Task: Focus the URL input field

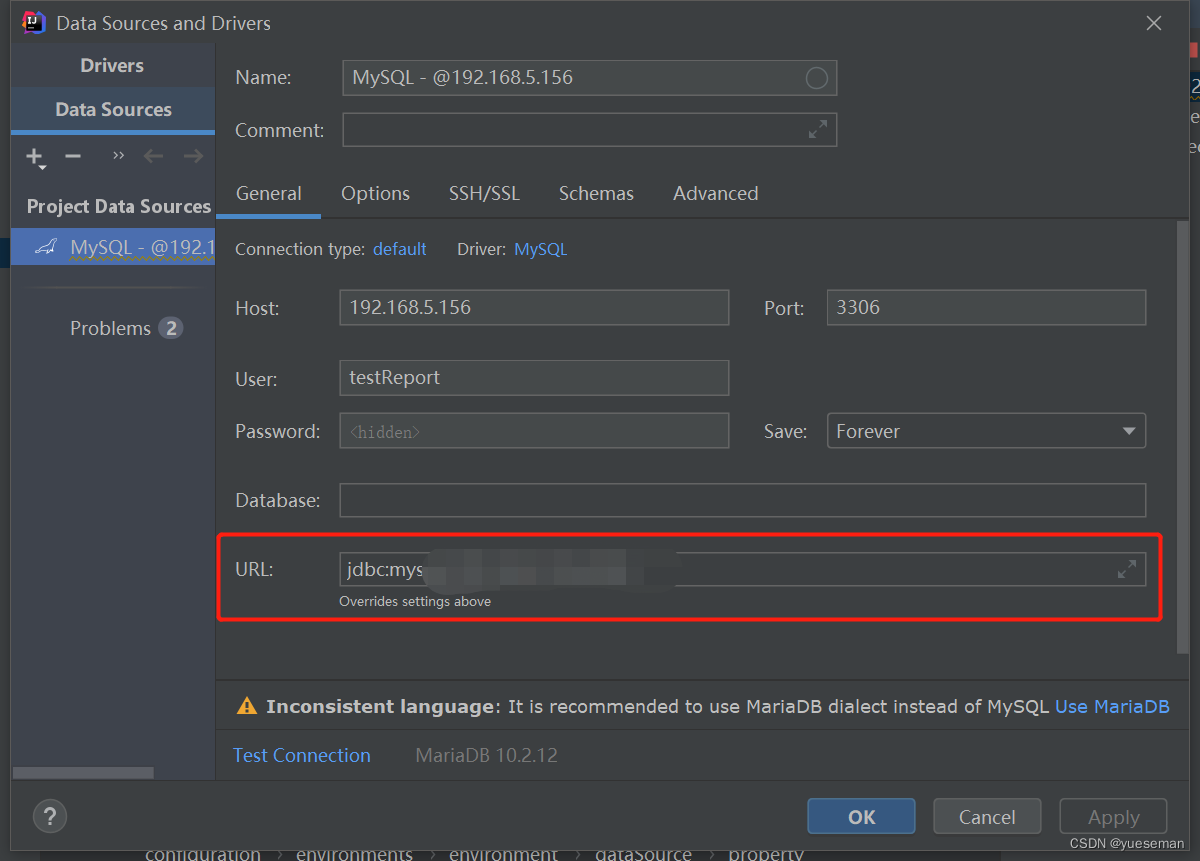Action: coord(743,569)
